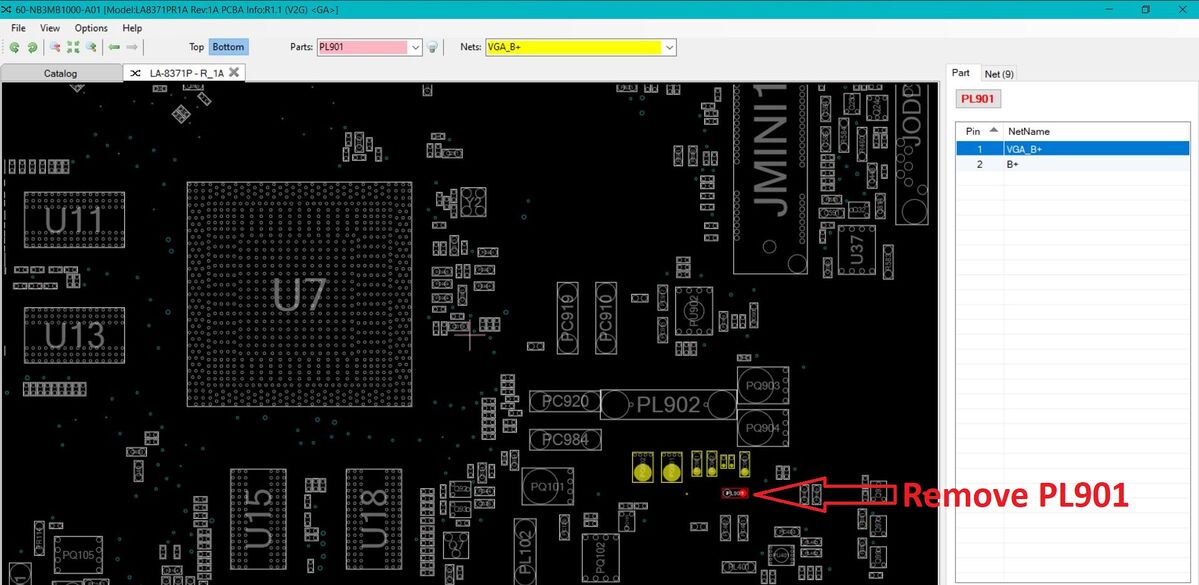
Task: Switch board view to Bottom side
Action: (228, 47)
